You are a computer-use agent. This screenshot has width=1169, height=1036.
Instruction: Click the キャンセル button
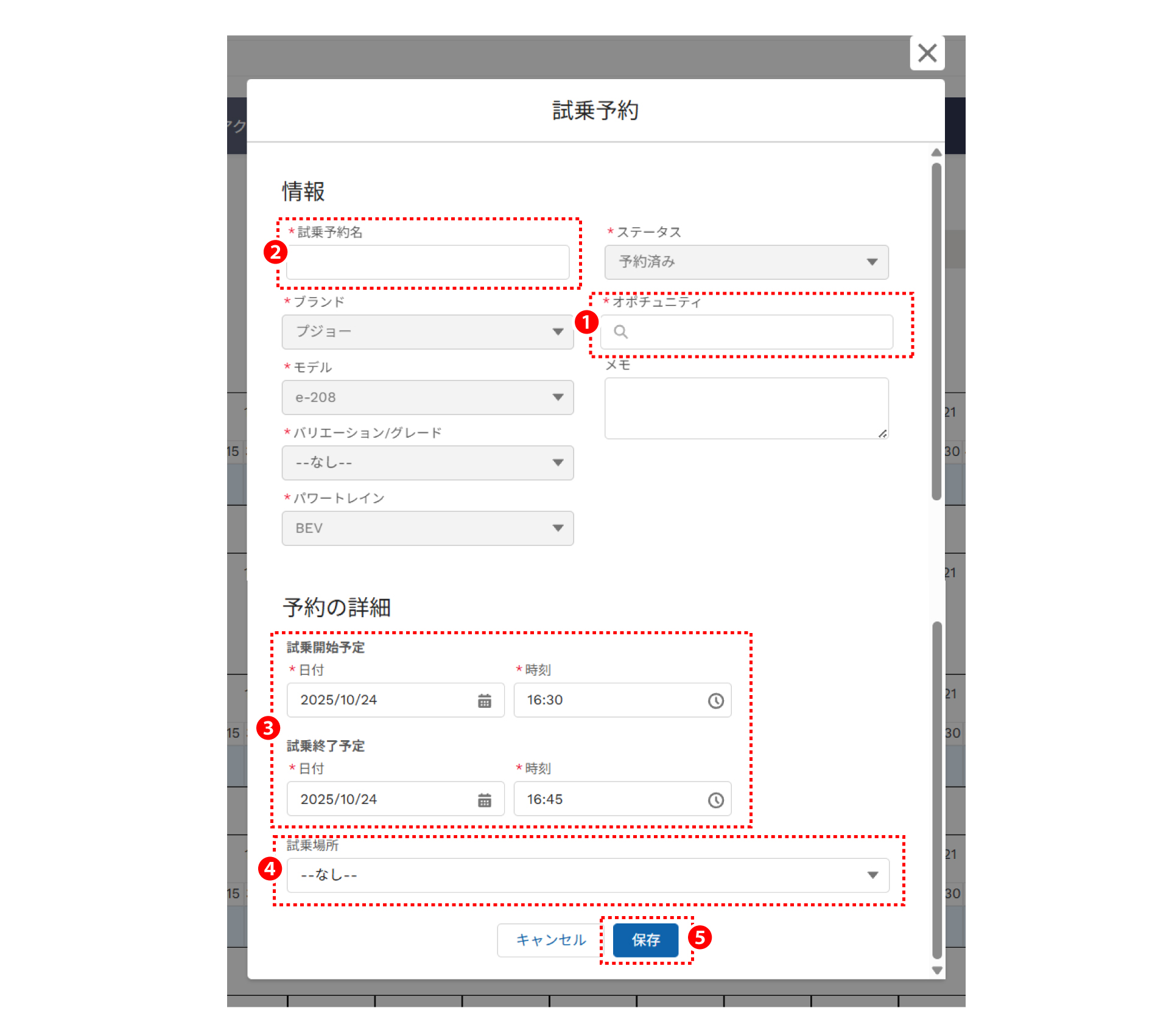pos(550,940)
